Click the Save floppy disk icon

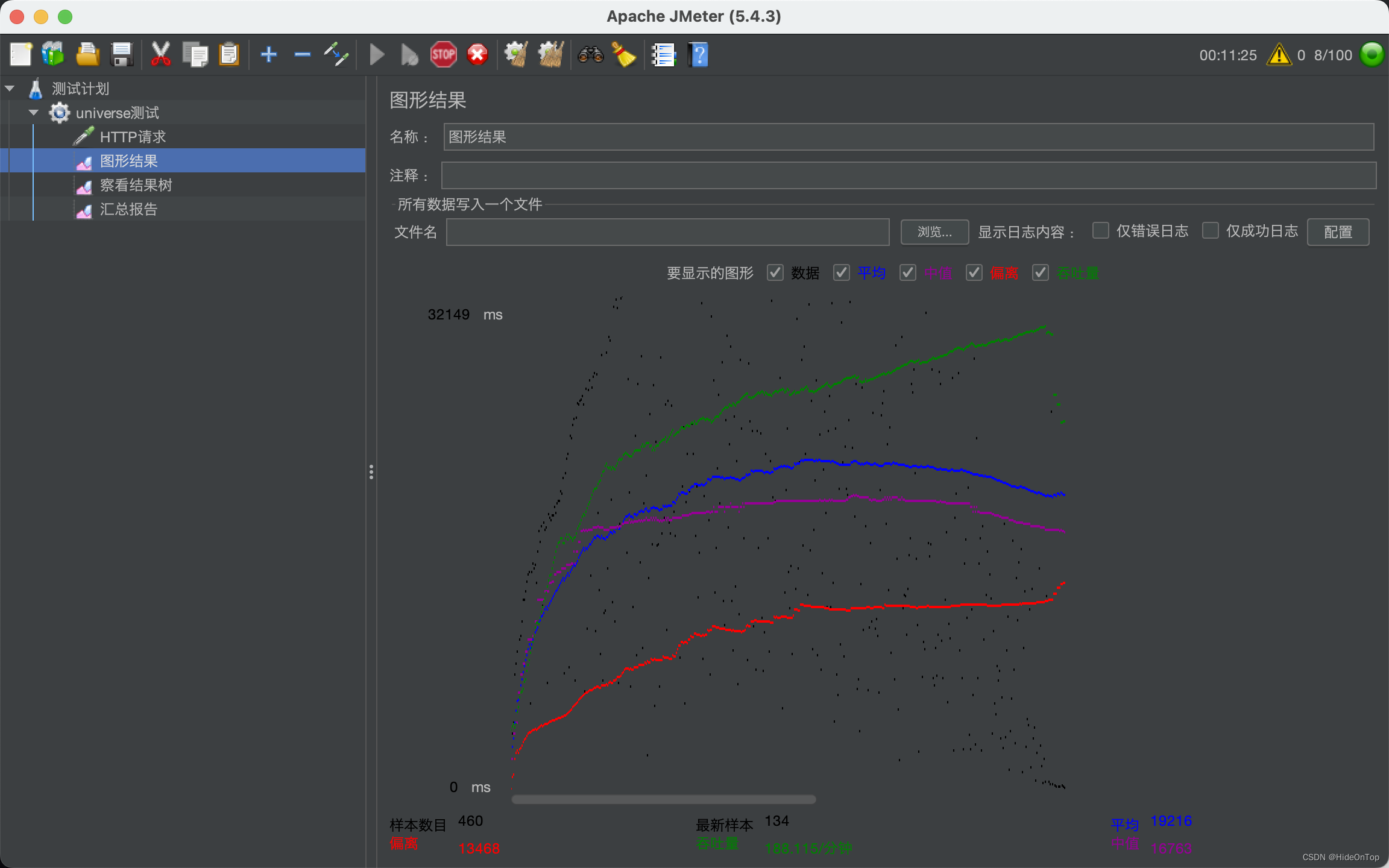click(x=122, y=55)
